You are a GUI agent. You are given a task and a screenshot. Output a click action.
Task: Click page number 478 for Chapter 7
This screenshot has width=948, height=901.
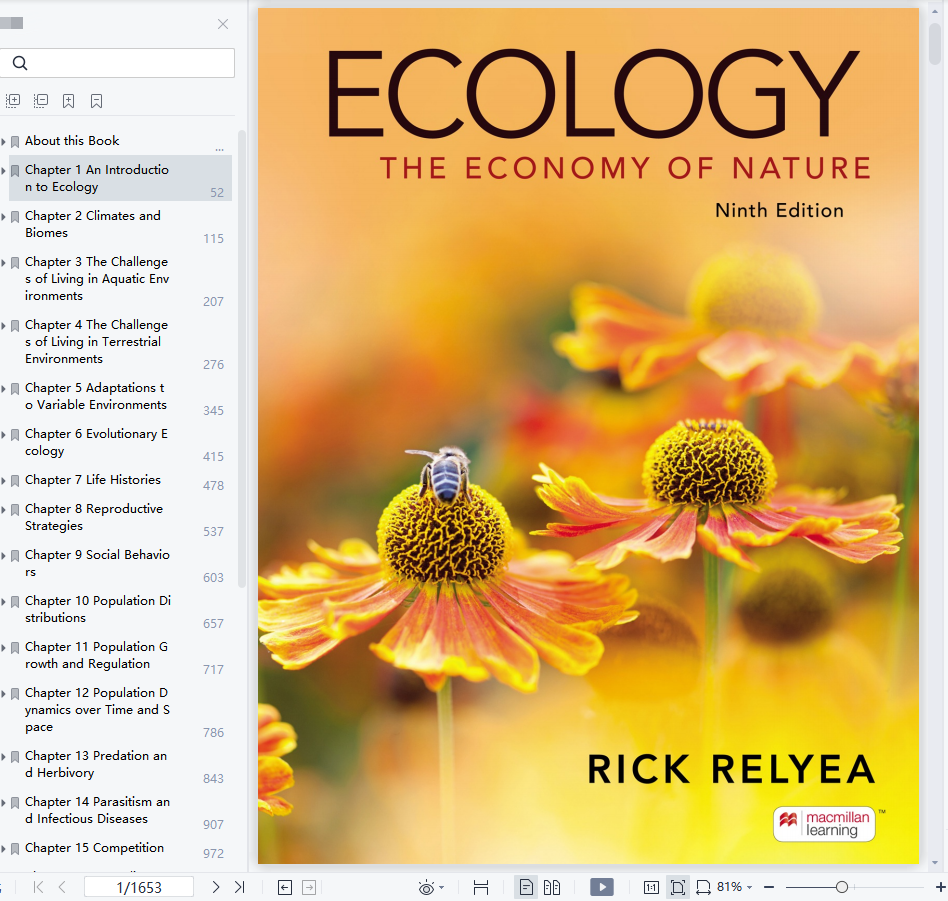pyautogui.click(x=213, y=486)
